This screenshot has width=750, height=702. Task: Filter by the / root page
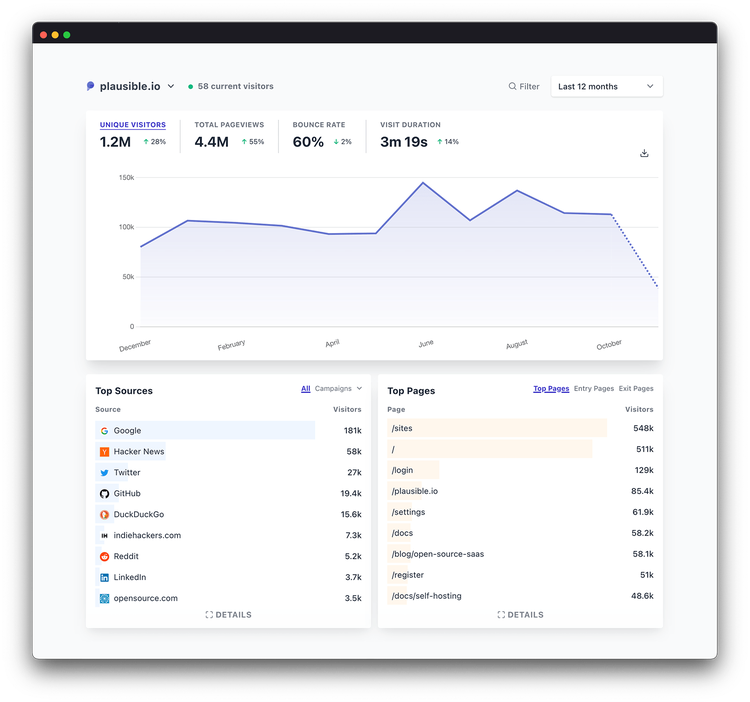(393, 449)
